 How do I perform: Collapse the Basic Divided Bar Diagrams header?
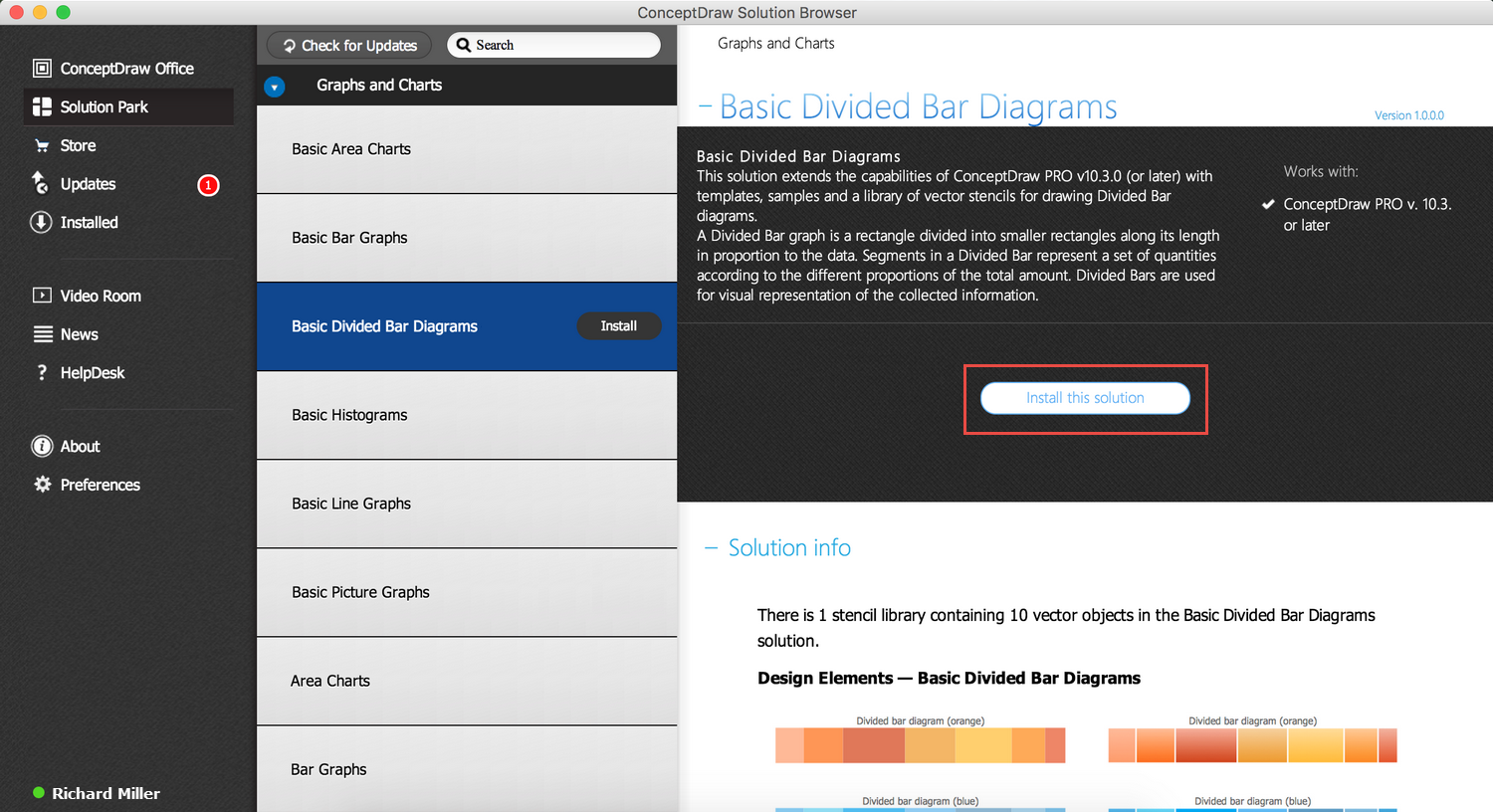[x=705, y=106]
